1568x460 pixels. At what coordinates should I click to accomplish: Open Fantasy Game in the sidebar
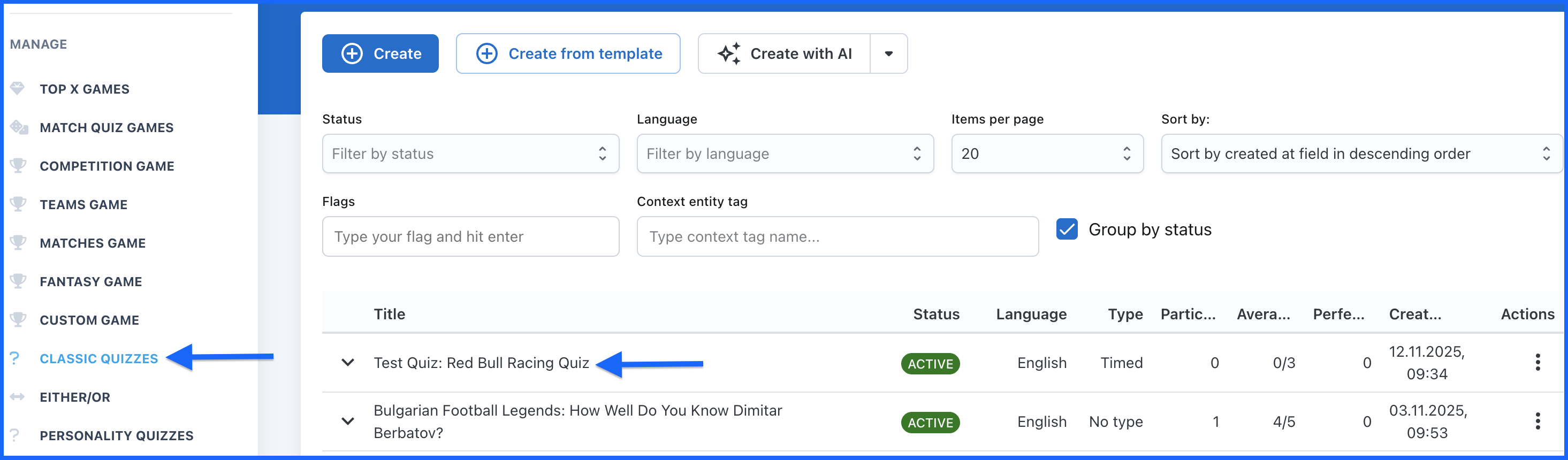click(x=90, y=281)
